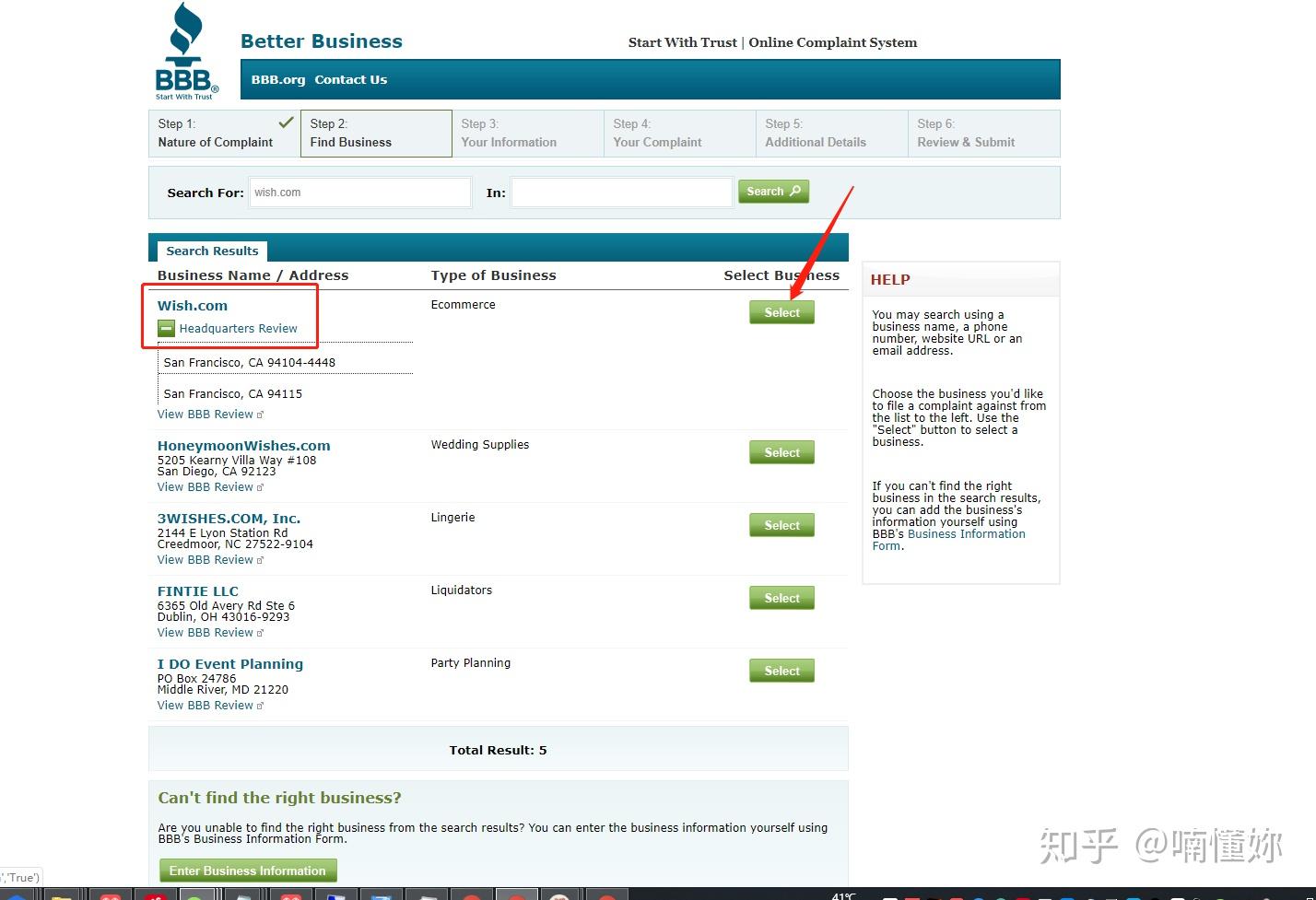This screenshot has width=1316, height=900.
Task: Collapse Wish.com Headquarters Review minus icon
Action: (x=166, y=328)
